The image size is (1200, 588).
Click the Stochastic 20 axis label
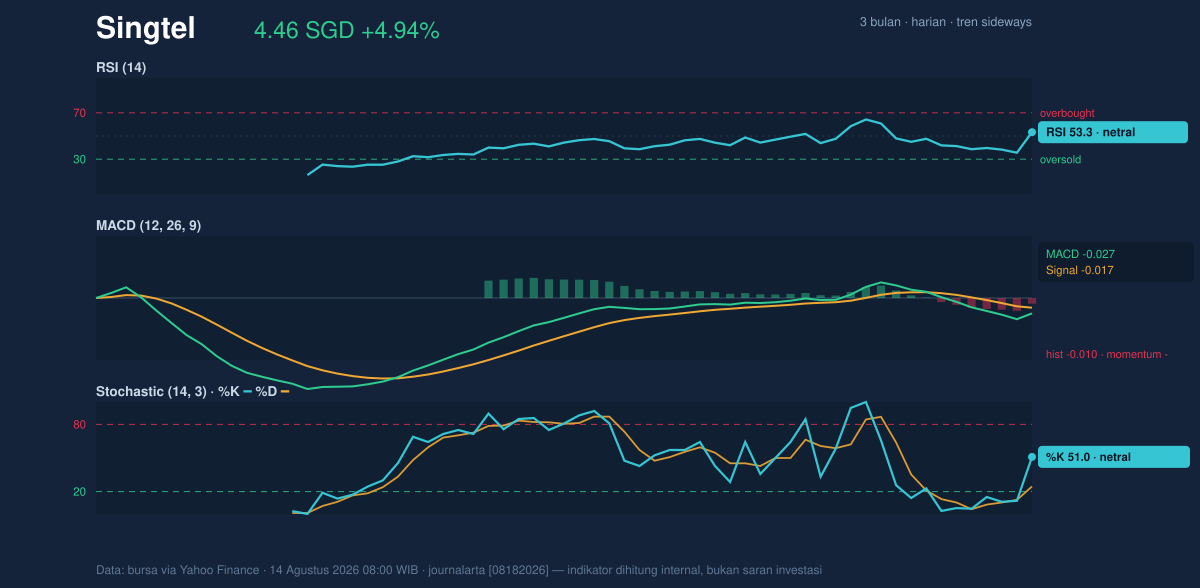pos(80,492)
